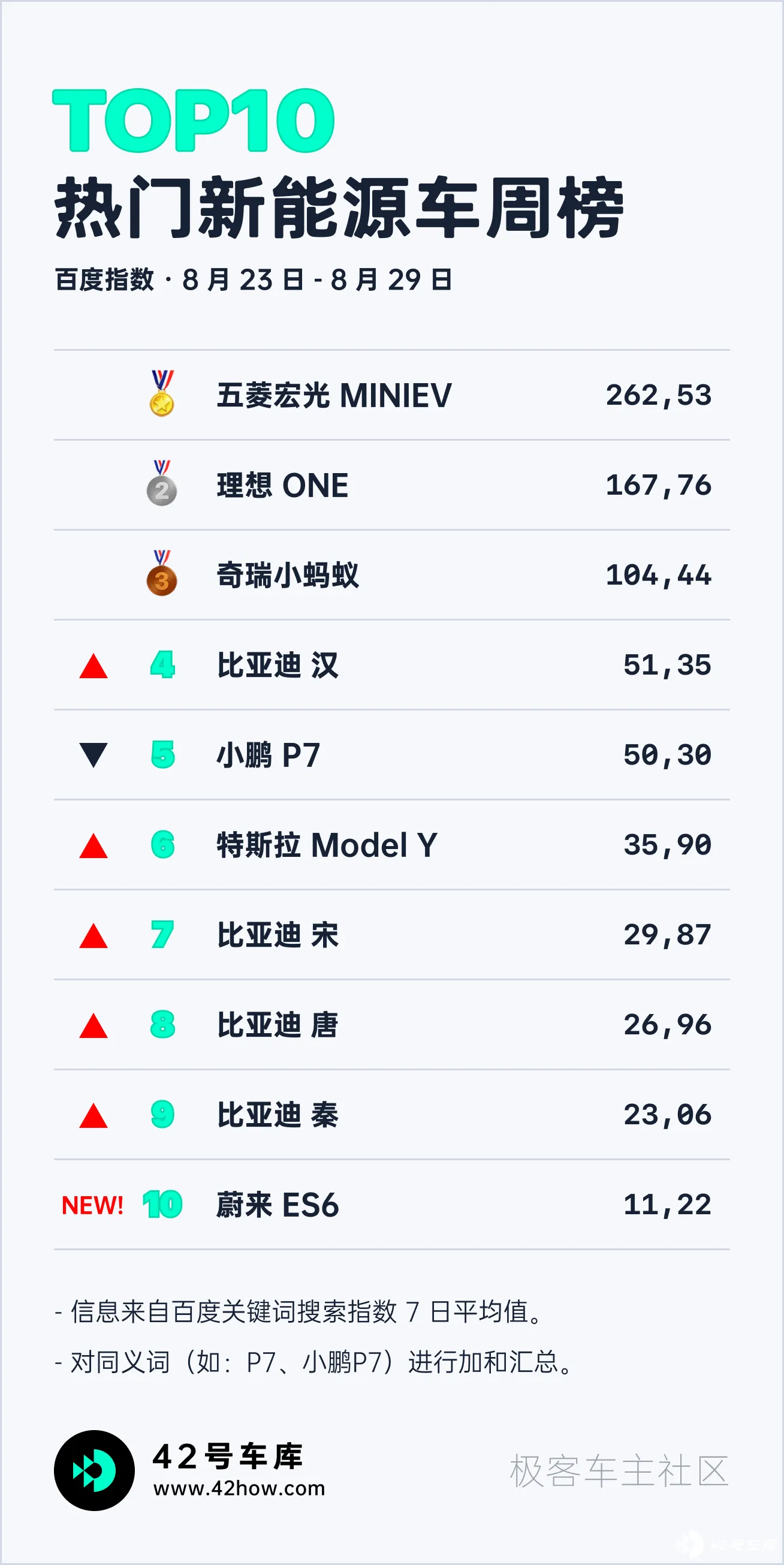Click the round 42号车库 logo
Image resolution: width=784 pixels, height=1565 pixels.
tap(94, 1470)
